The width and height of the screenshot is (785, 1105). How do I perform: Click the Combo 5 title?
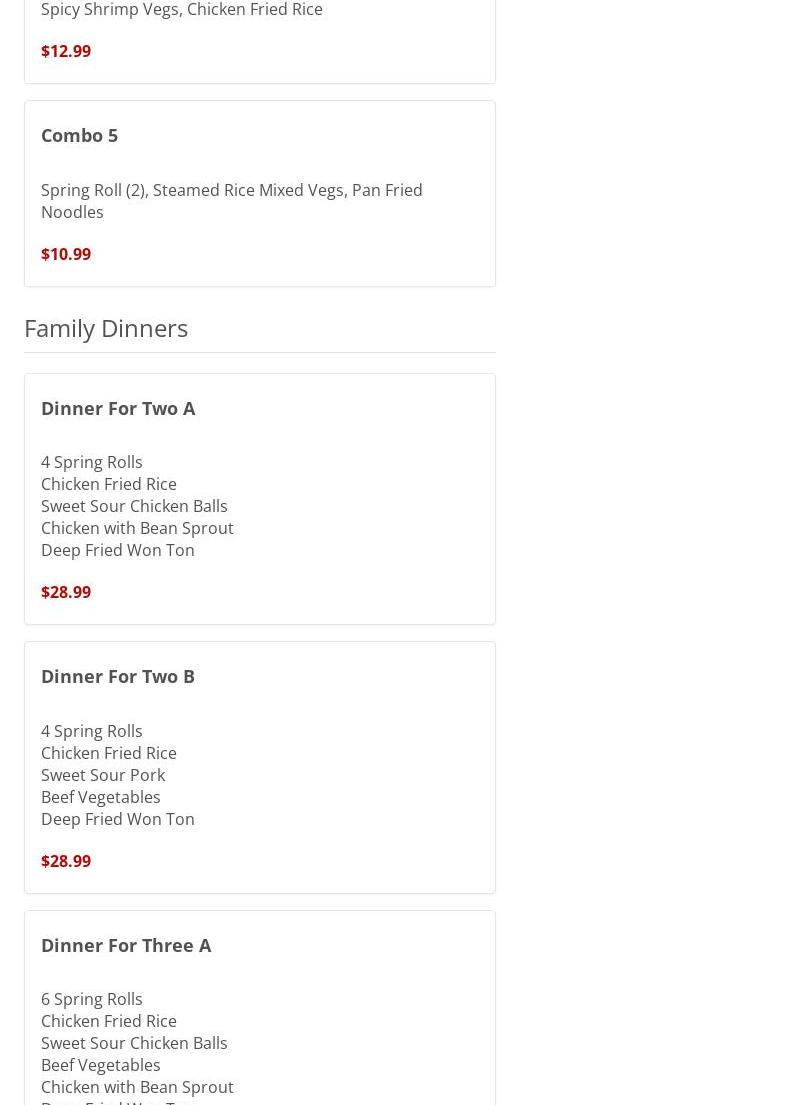(79, 135)
